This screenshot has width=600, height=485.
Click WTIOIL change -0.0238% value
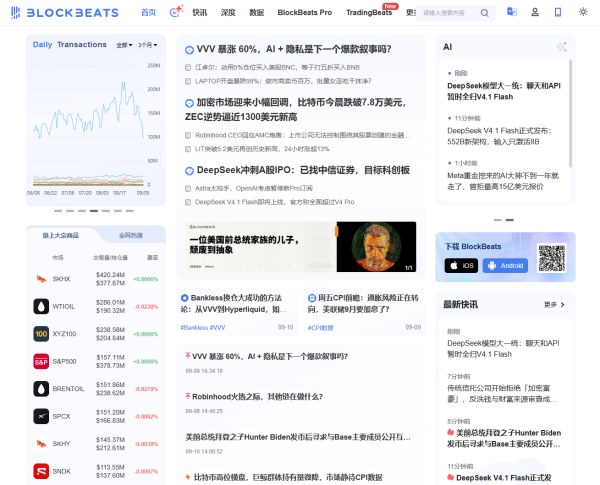click(146, 307)
